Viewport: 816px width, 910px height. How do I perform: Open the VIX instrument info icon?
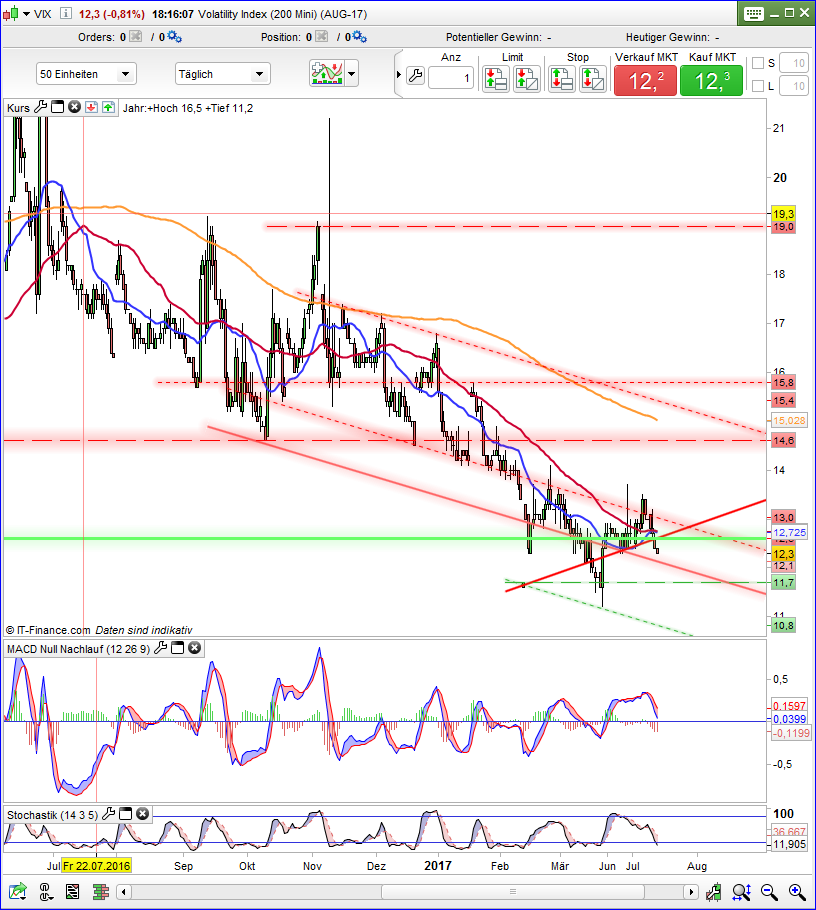(x=66, y=13)
